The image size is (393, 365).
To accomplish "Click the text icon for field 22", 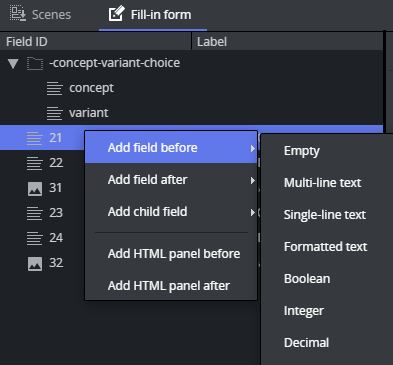I will 35,163.
